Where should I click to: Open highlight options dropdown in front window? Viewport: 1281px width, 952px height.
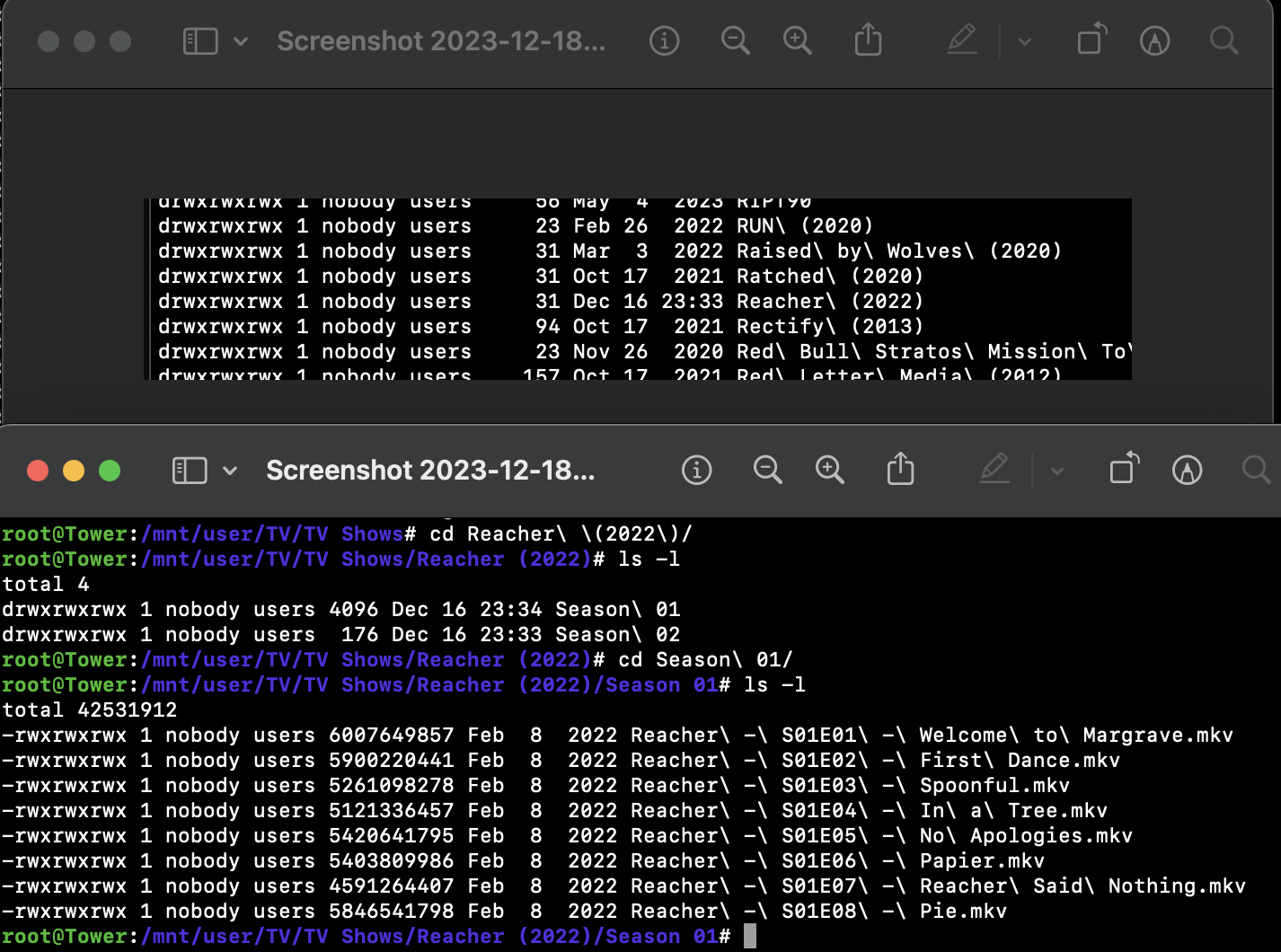pyautogui.click(x=1056, y=470)
